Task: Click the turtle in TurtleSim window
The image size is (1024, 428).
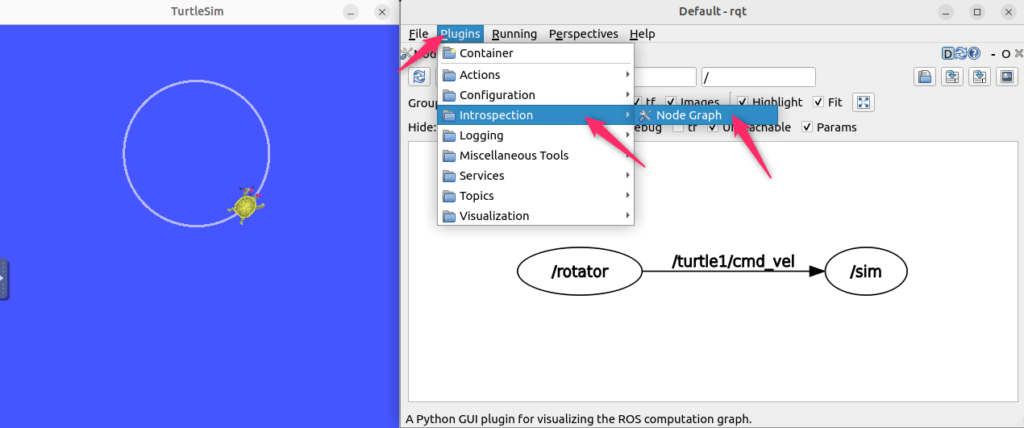Action: (245, 205)
